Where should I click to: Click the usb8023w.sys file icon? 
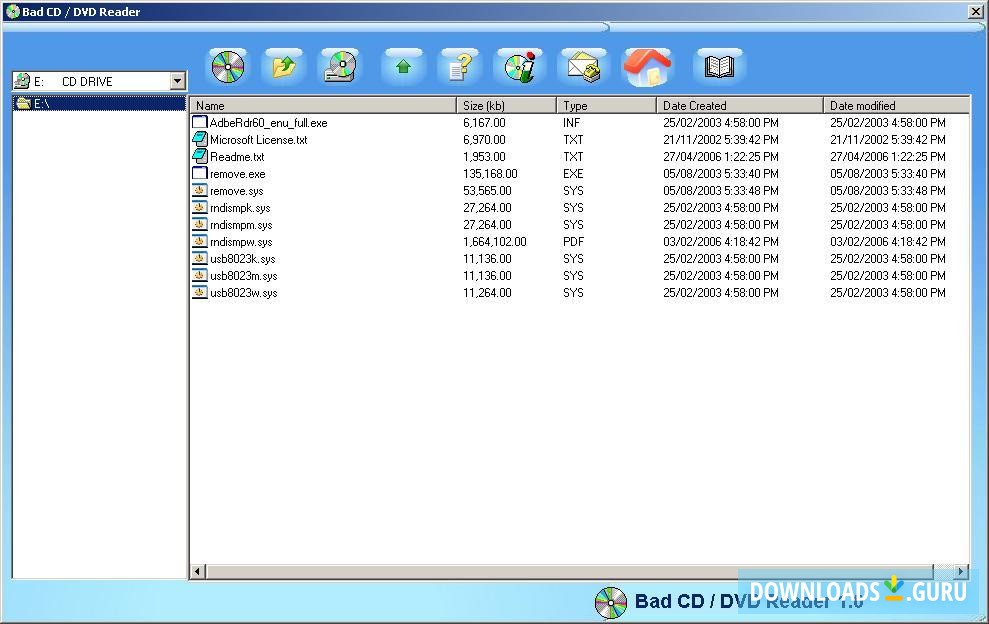click(x=199, y=293)
